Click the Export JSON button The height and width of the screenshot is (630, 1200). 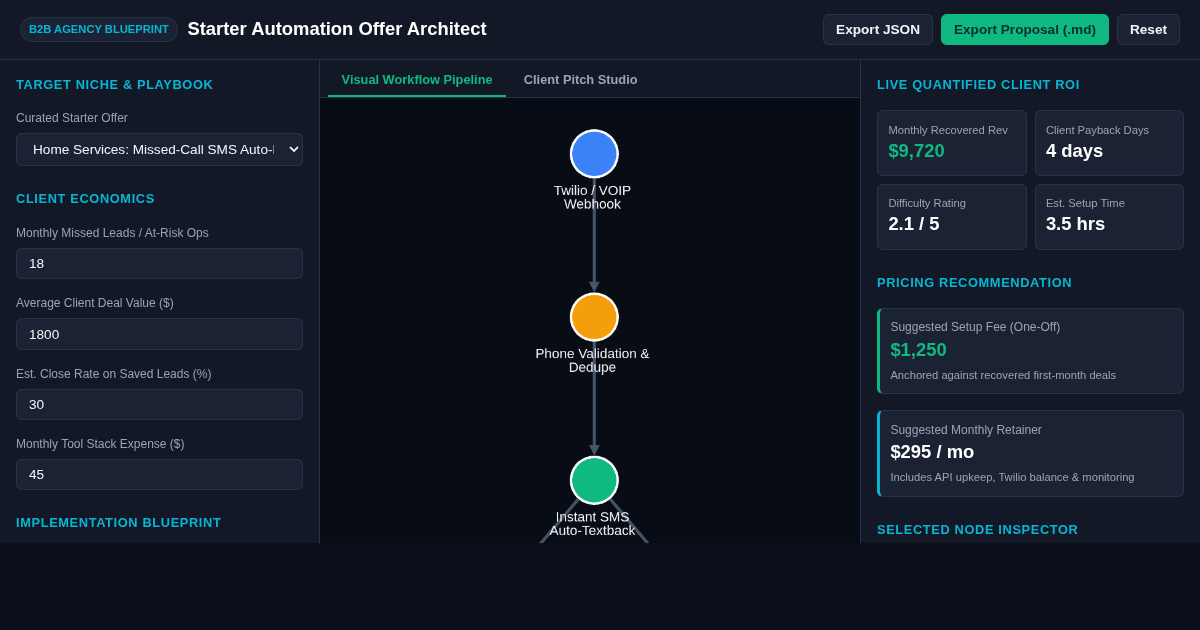[x=878, y=29]
